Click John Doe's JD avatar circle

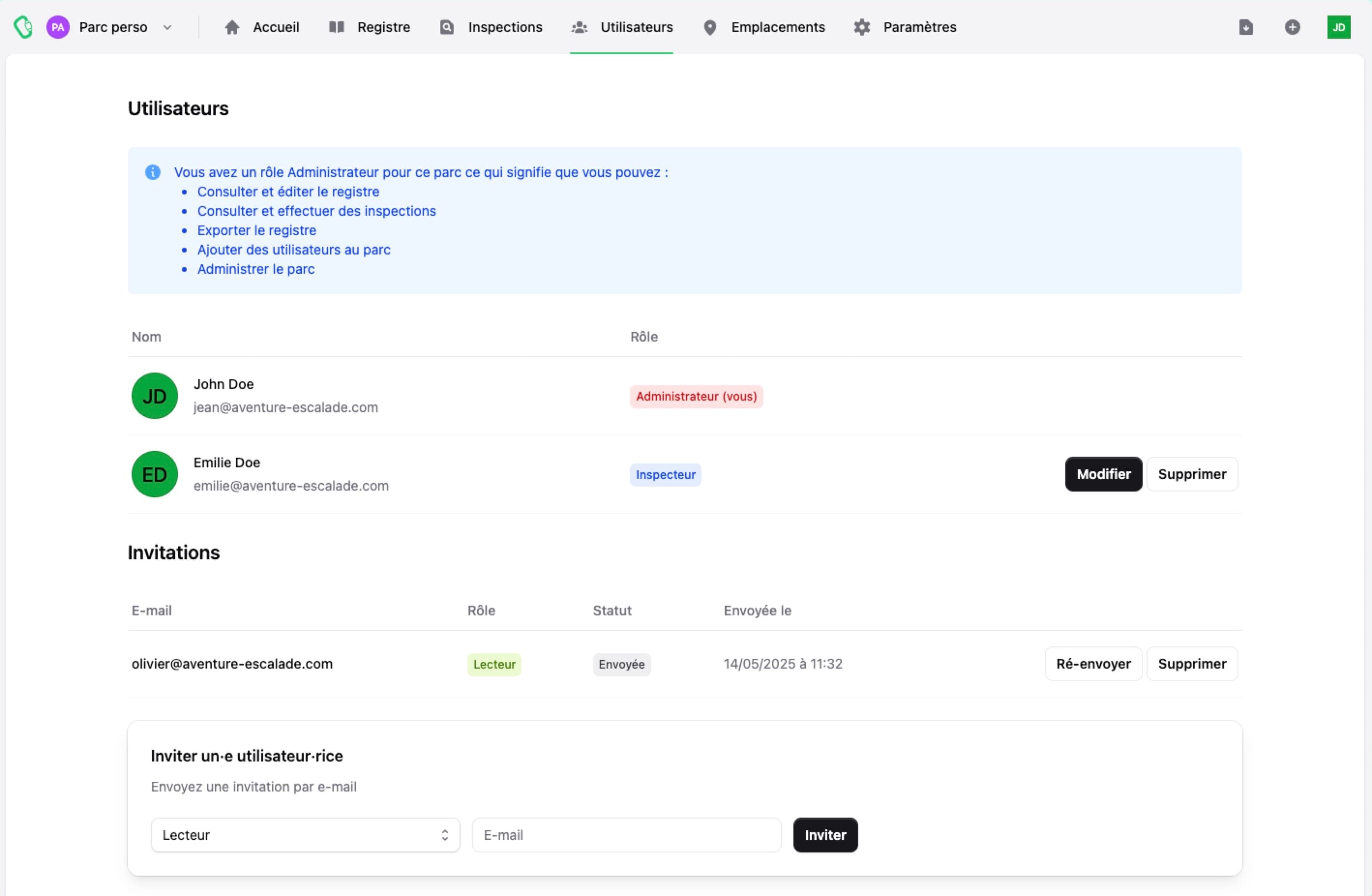tap(154, 396)
